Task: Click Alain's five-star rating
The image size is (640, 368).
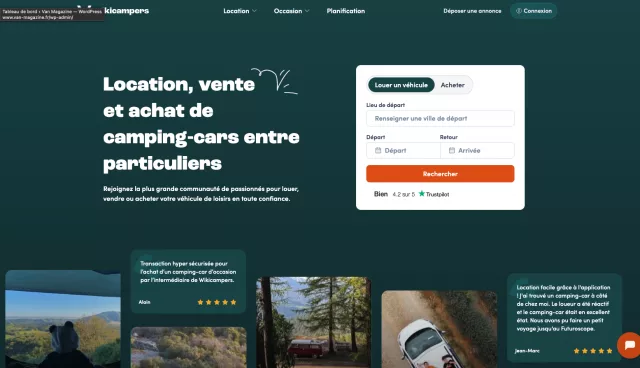Action: click(217, 302)
